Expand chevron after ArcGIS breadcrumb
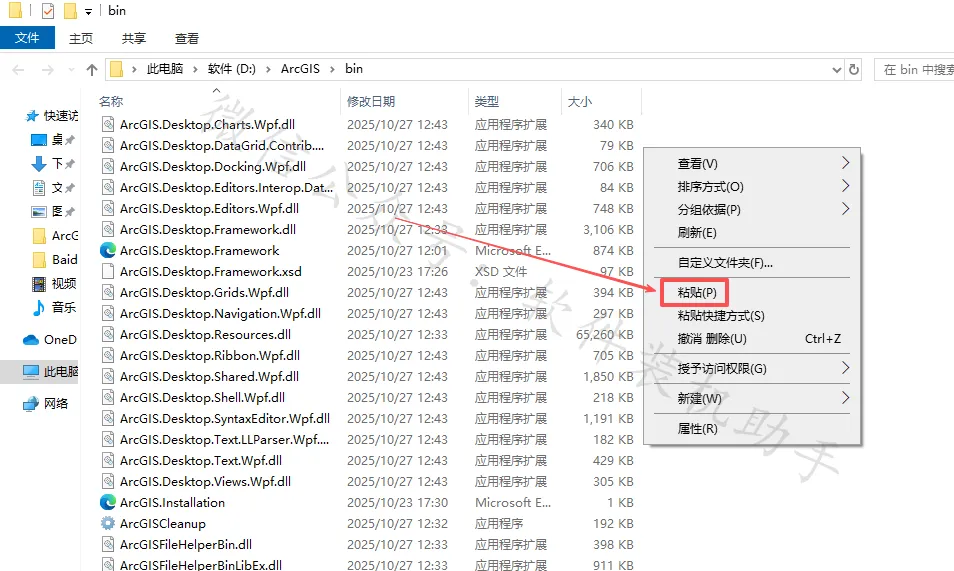 click(332, 69)
